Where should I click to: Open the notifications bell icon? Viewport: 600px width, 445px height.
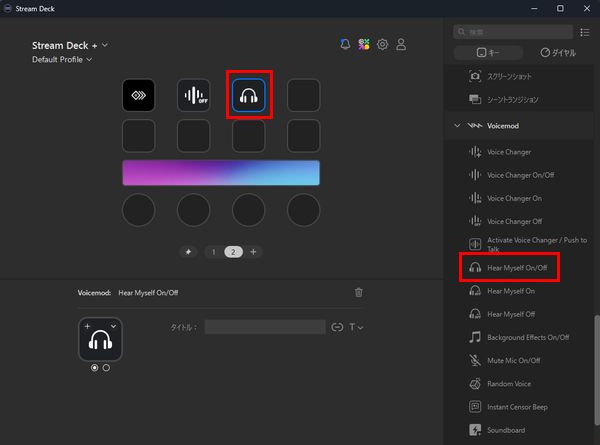click(x=345, y=44)
